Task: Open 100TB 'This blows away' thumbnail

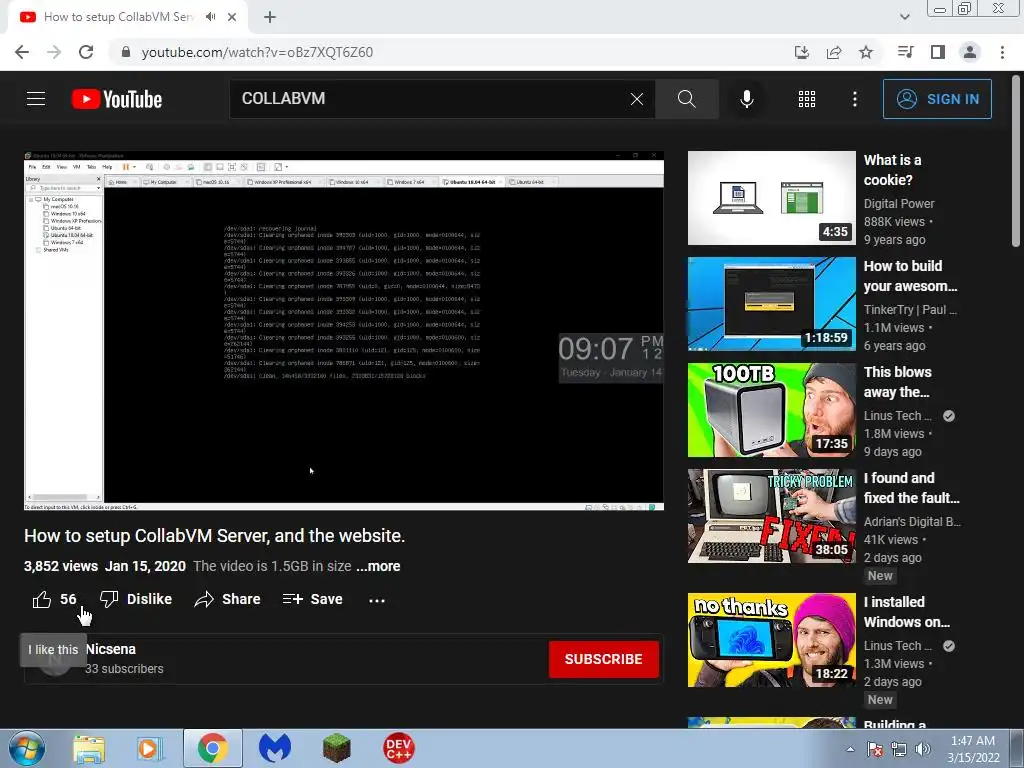Action: click(771, 410)
